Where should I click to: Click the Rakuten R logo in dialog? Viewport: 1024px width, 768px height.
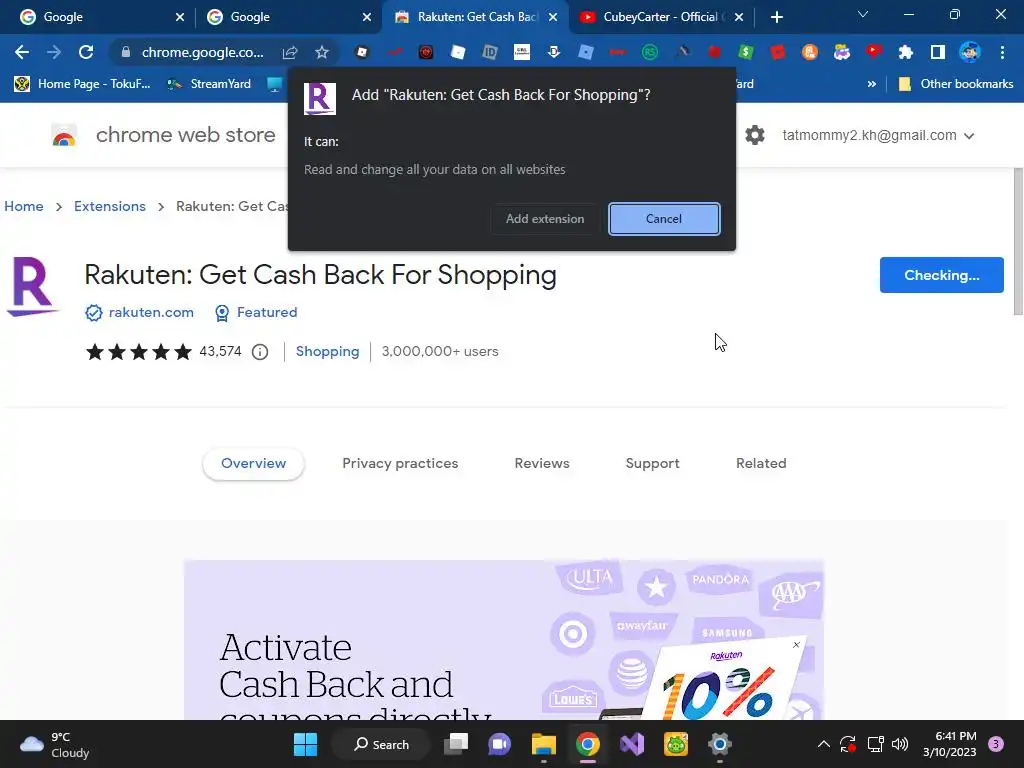click(x=320, y=99)
